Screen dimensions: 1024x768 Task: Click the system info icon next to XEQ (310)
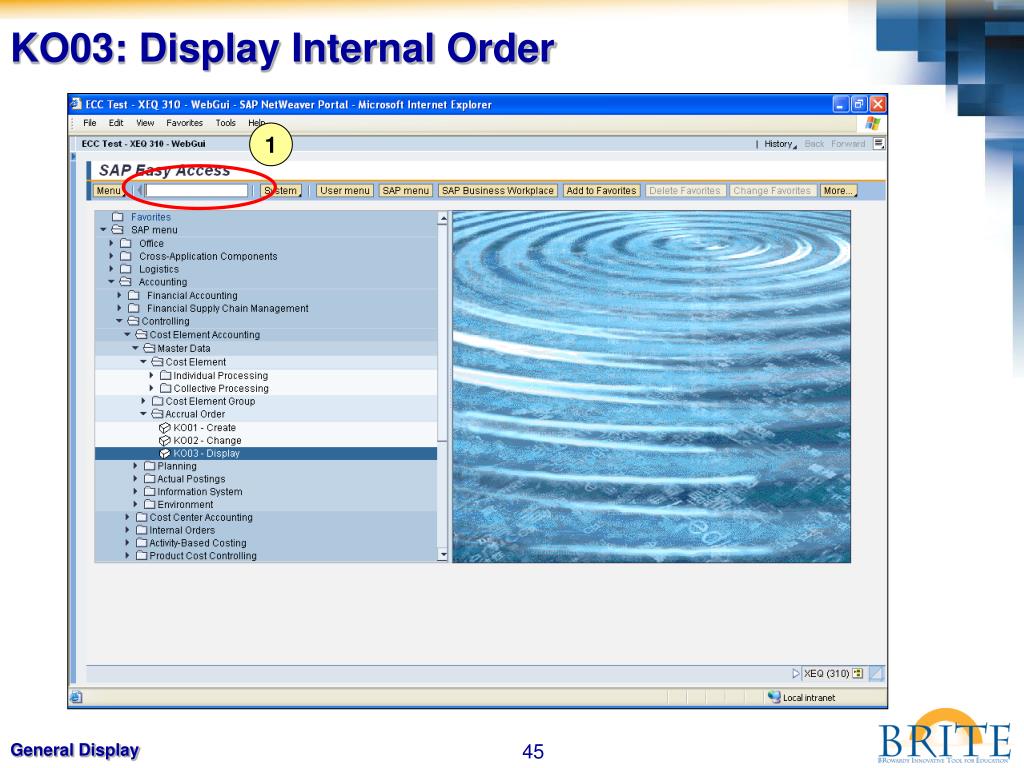(857, 673)
